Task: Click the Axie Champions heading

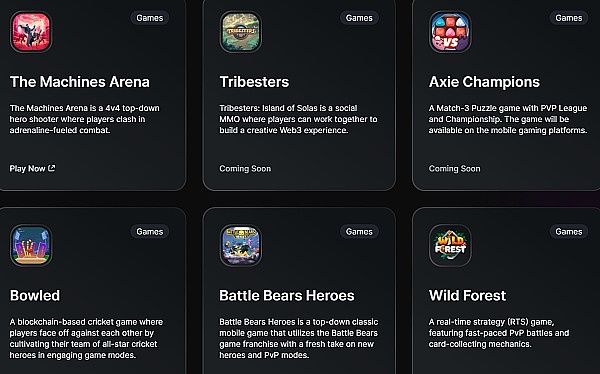Action: point(484,82)
